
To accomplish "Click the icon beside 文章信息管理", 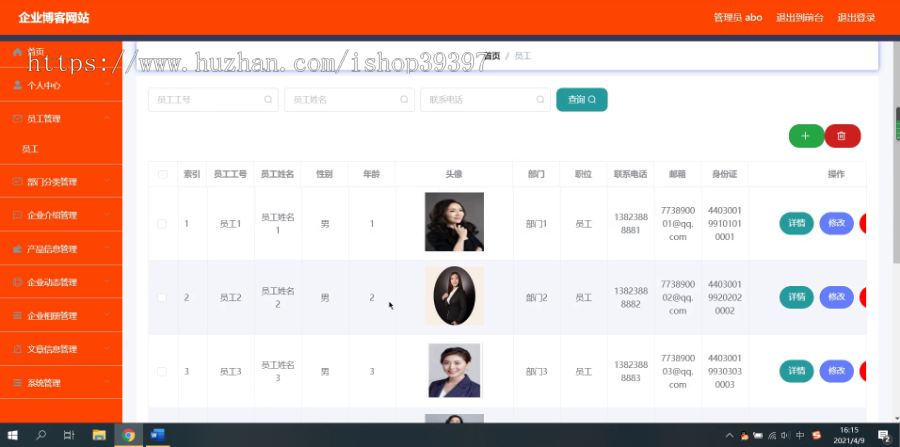I will (17, 349).
